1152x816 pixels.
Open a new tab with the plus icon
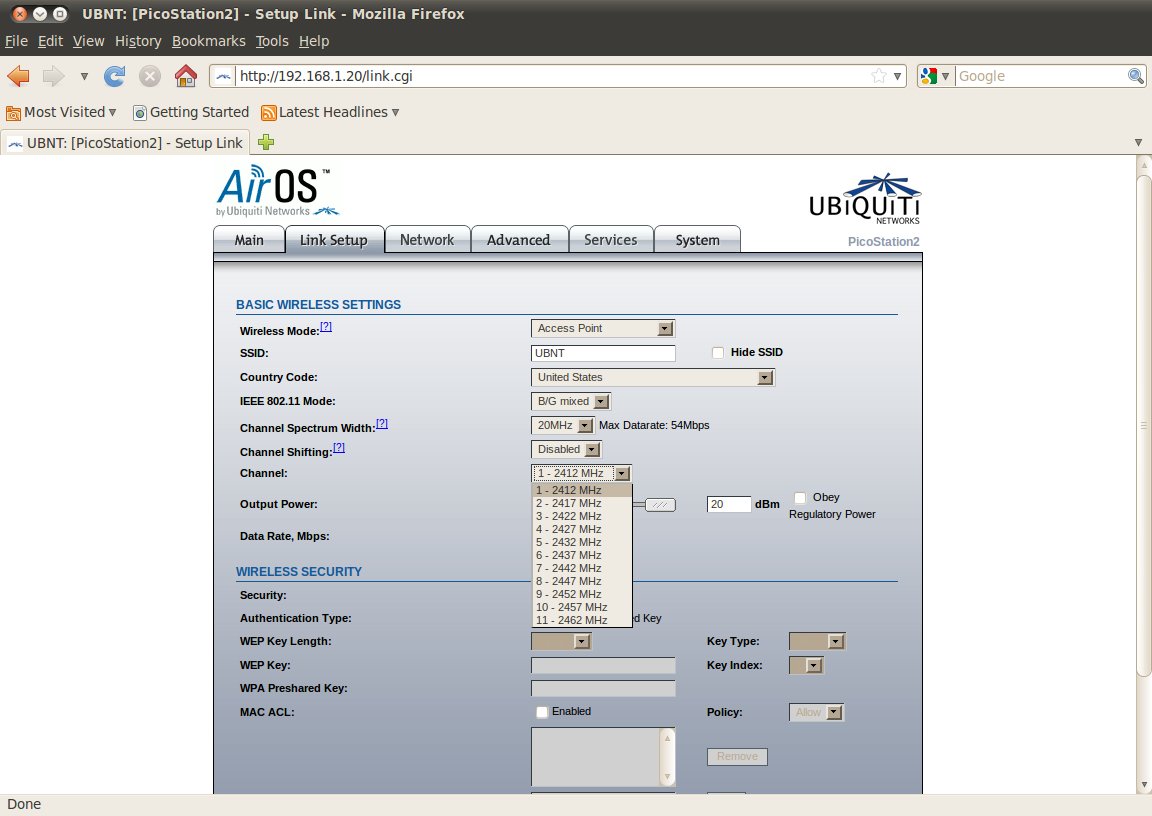pyautogui.click(x=266, y=142)
